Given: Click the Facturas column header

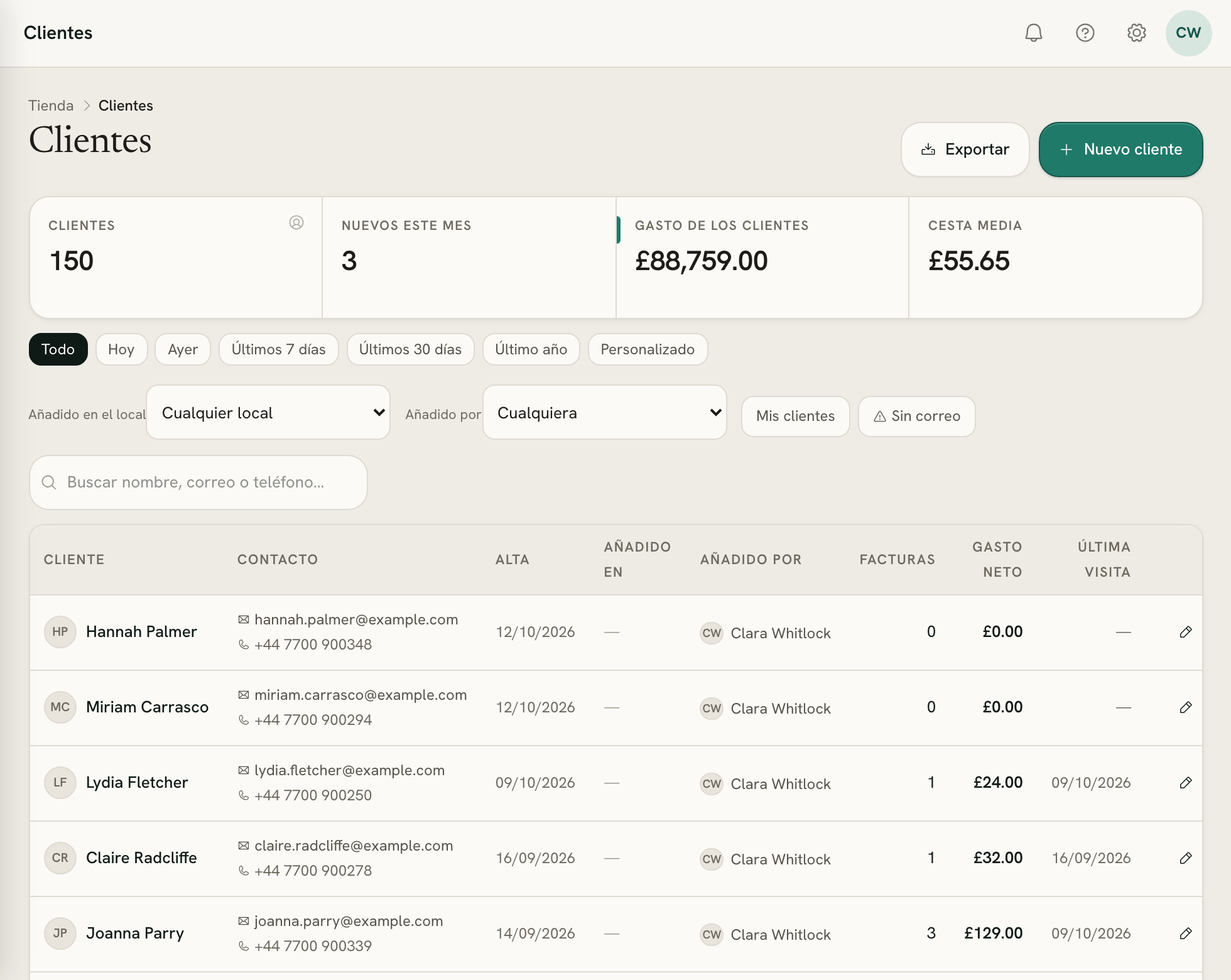Looking at the screenshot, I should (x=897, y=560).
